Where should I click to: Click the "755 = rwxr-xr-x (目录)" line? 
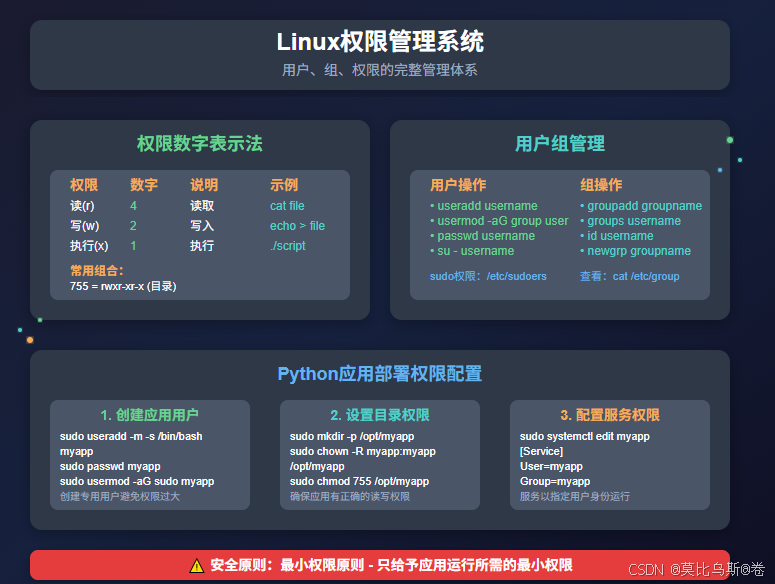123,286
